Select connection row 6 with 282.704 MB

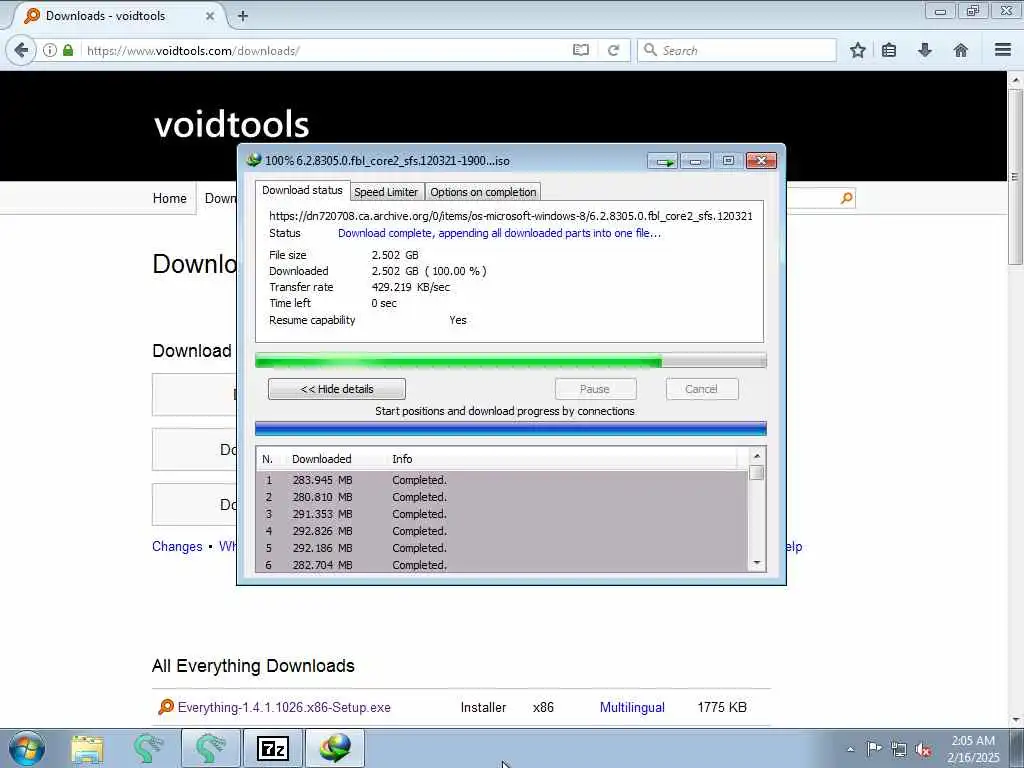point(502,564)
